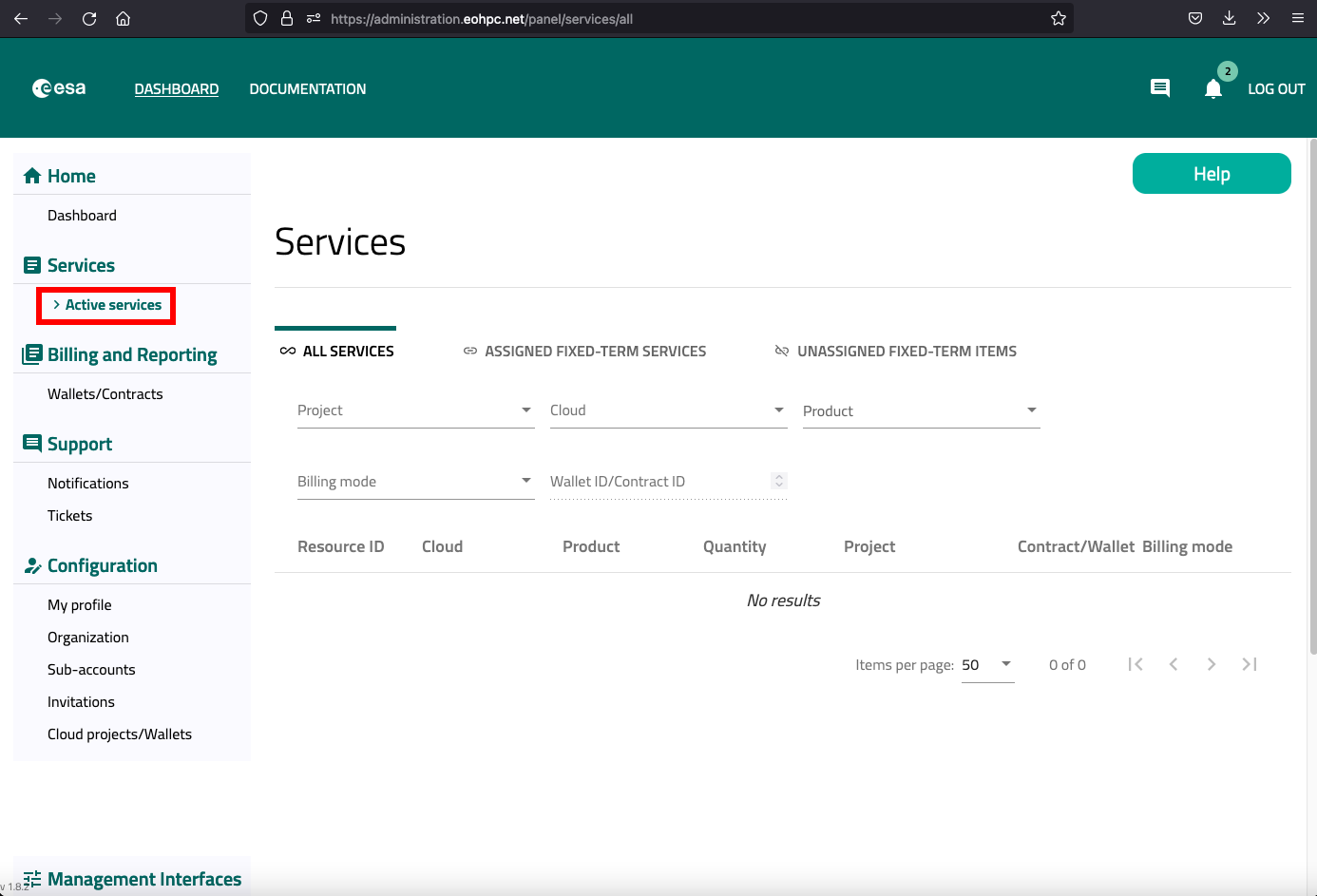
Task: Switch to Unassigned Fixed-Term Items tab
Action: [x=895, y=352]
